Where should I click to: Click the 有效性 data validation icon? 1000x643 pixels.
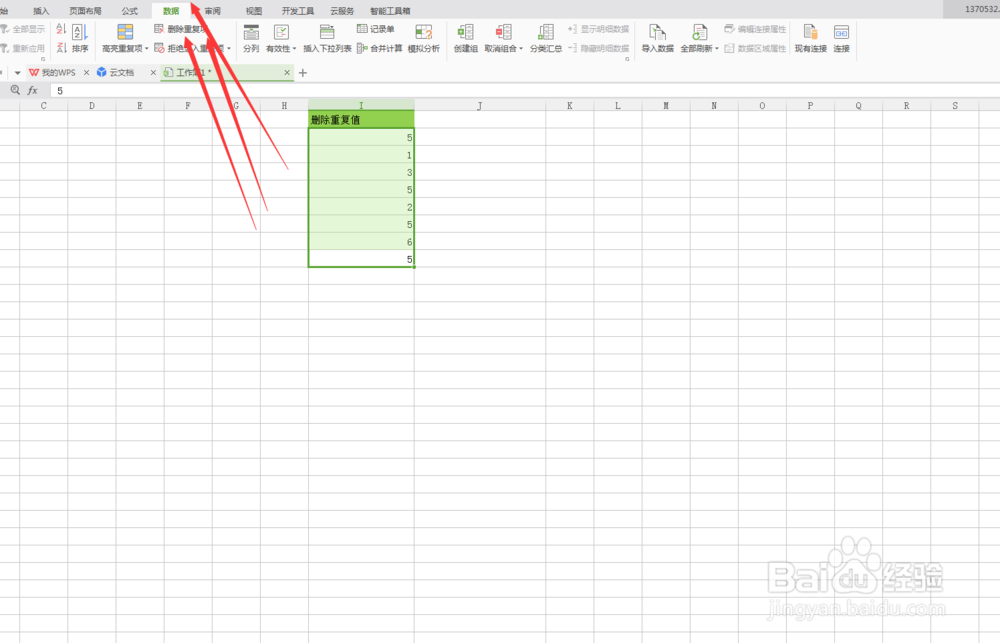tap(281, 33)
